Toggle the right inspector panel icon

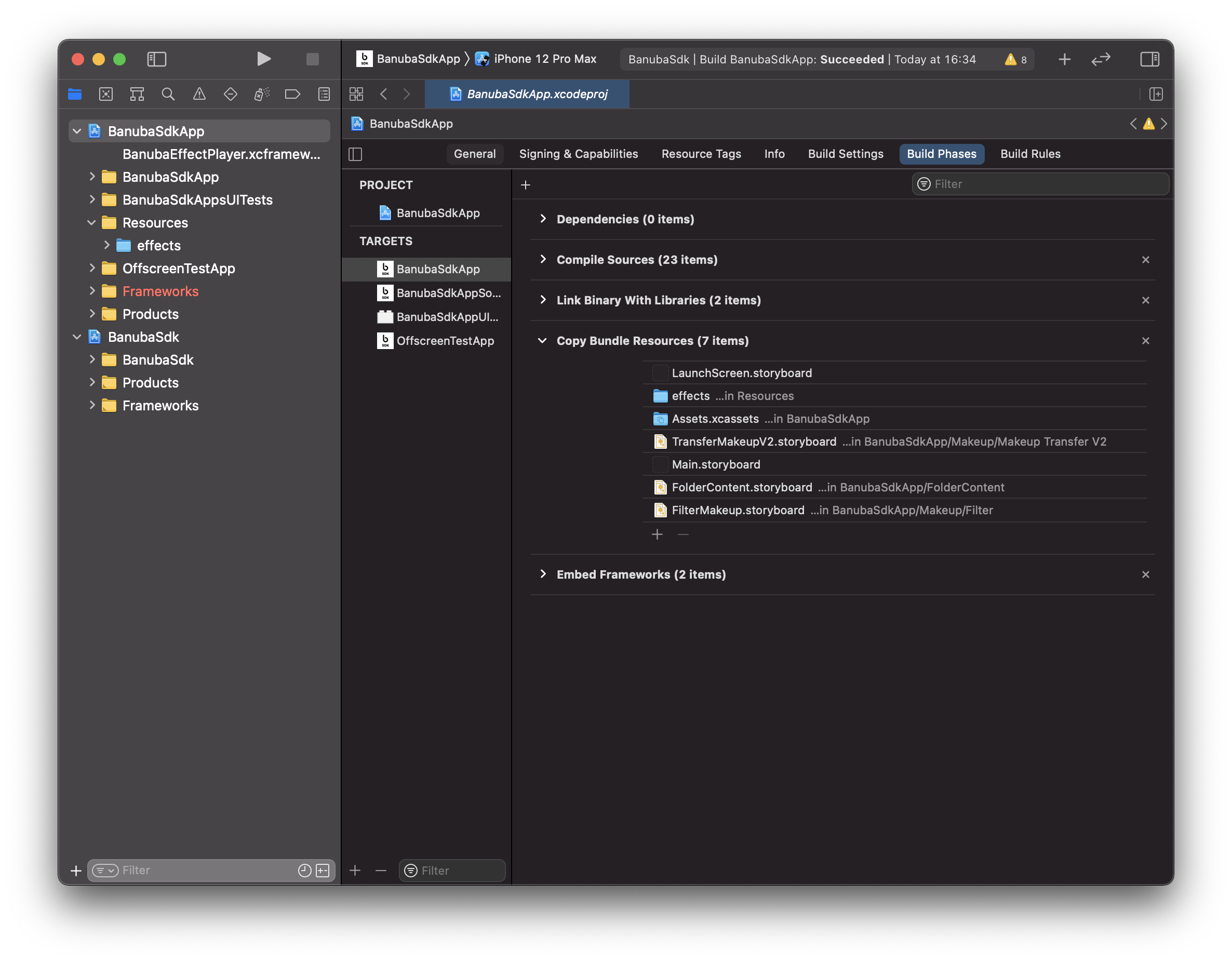click(x=1149, y=59)
